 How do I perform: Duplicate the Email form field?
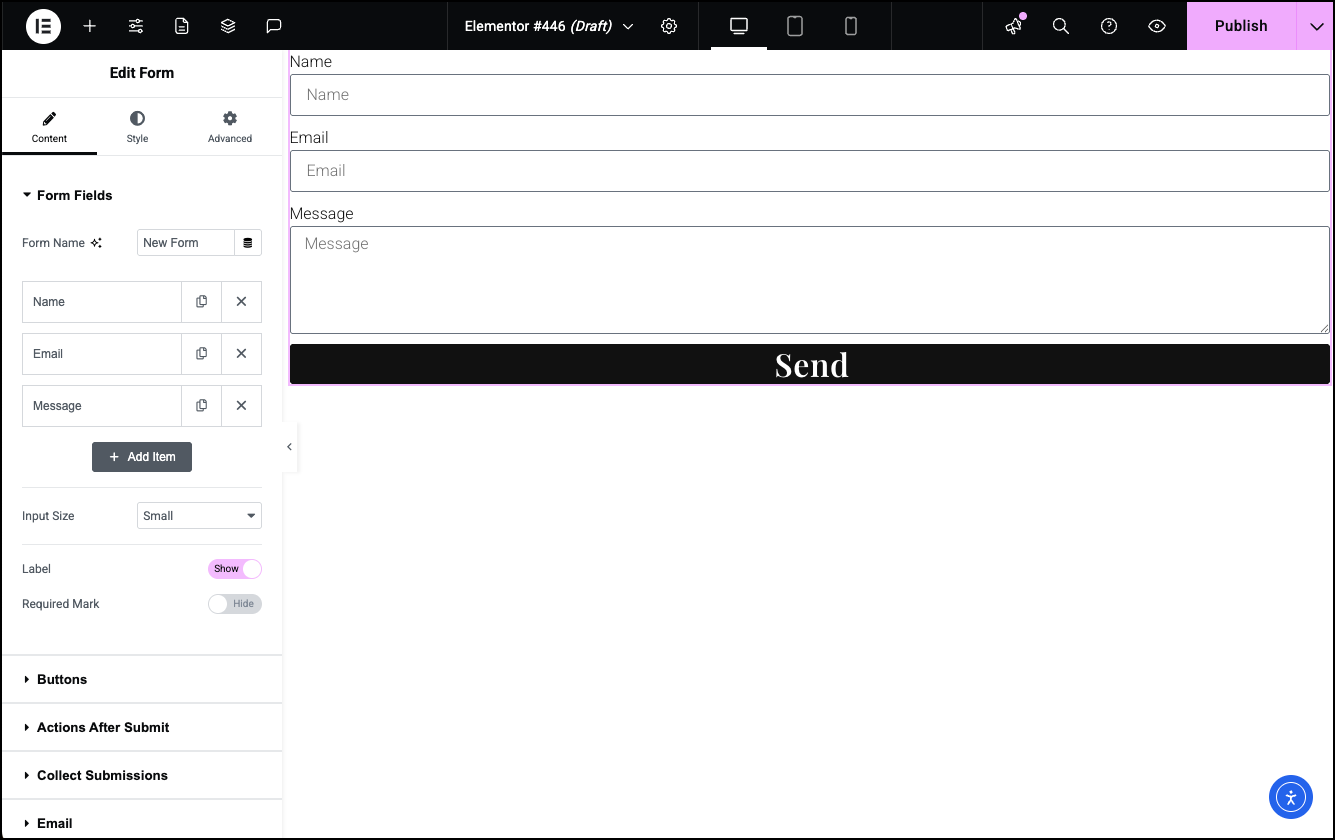point(202,354)
